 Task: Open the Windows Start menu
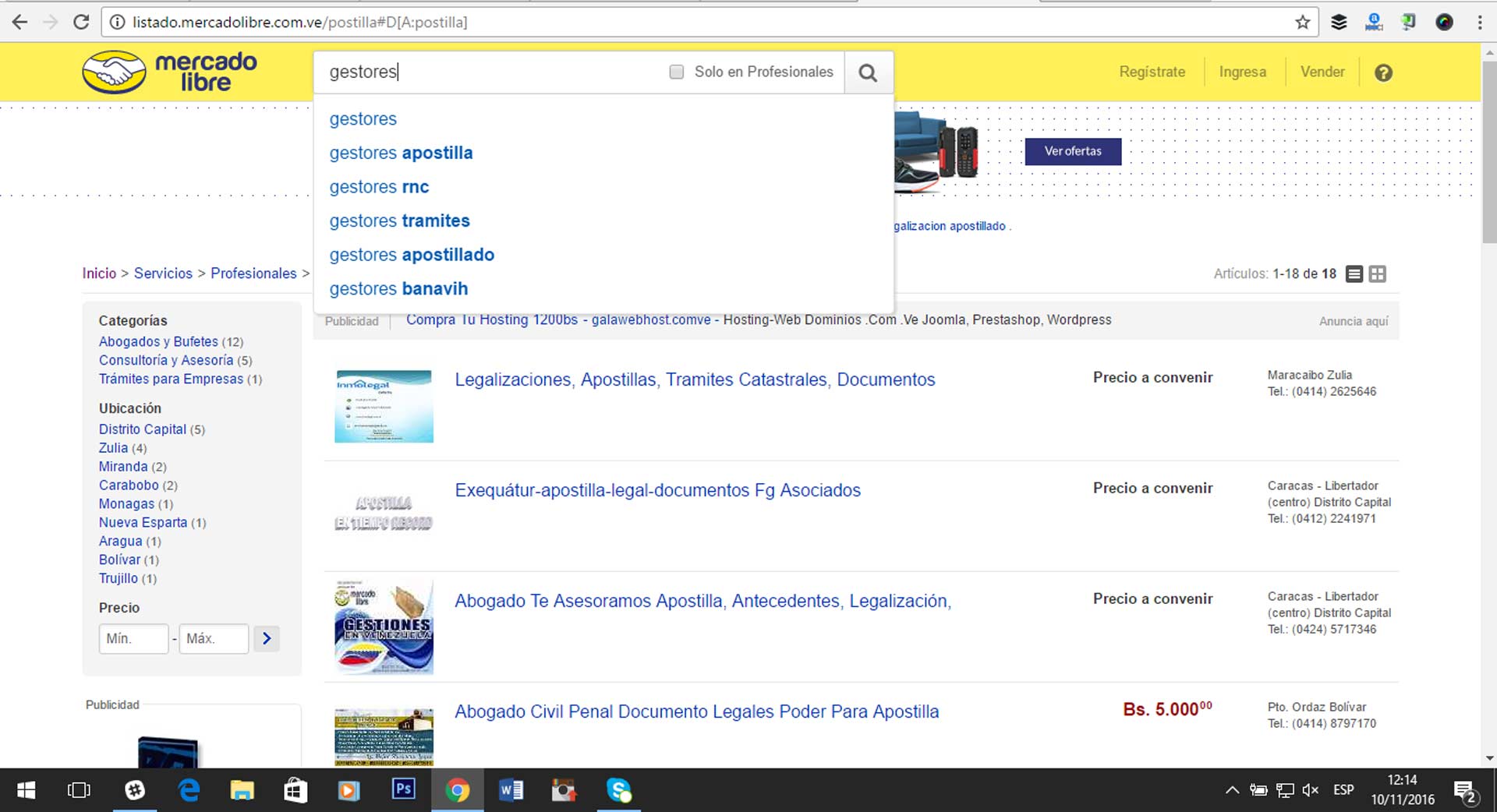coord(26,790)
